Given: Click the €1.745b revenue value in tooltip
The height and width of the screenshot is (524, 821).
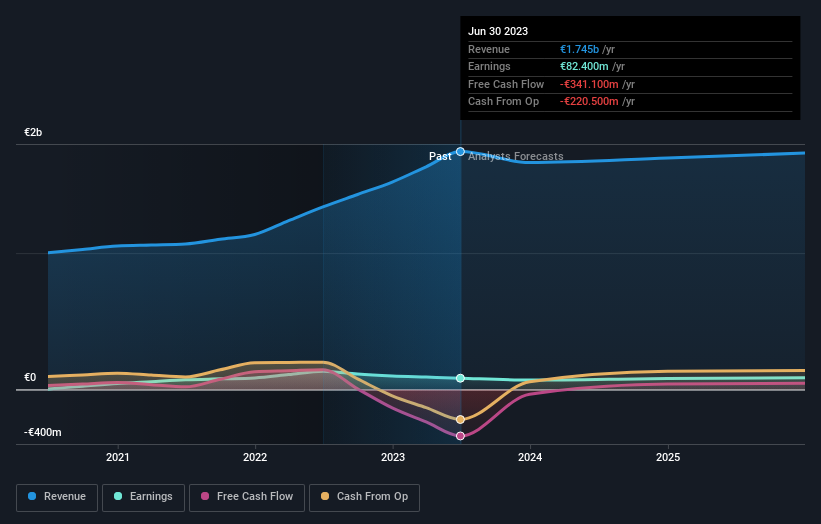Looking at the screenshot, I should pyautogui.click(x=579, y=49).
